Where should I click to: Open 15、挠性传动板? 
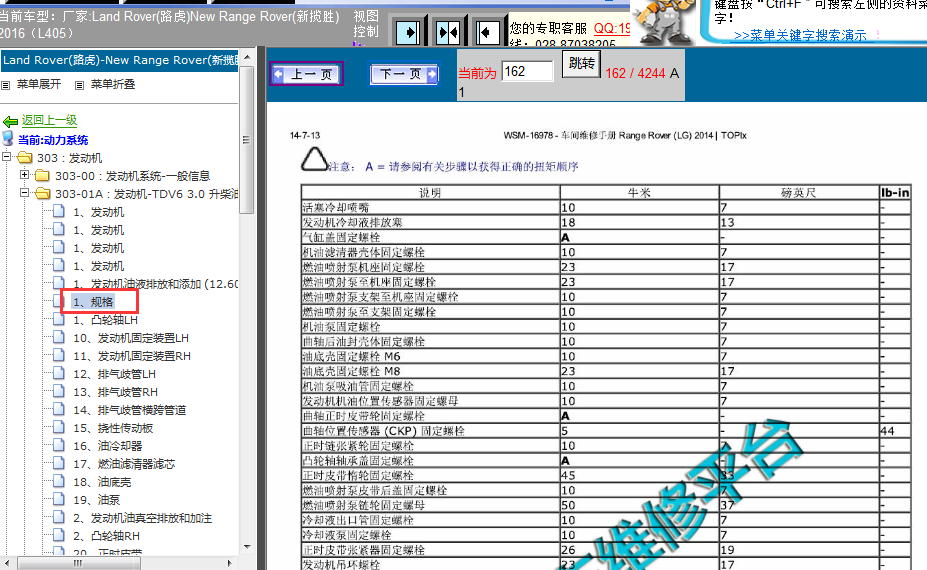point(113,428)
